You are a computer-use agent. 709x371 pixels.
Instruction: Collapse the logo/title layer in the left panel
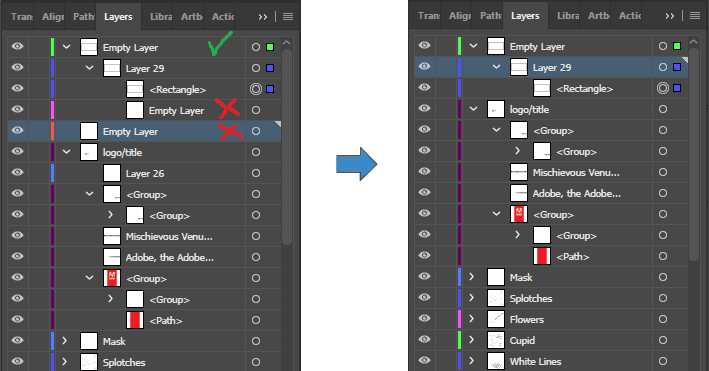[66, 152]
